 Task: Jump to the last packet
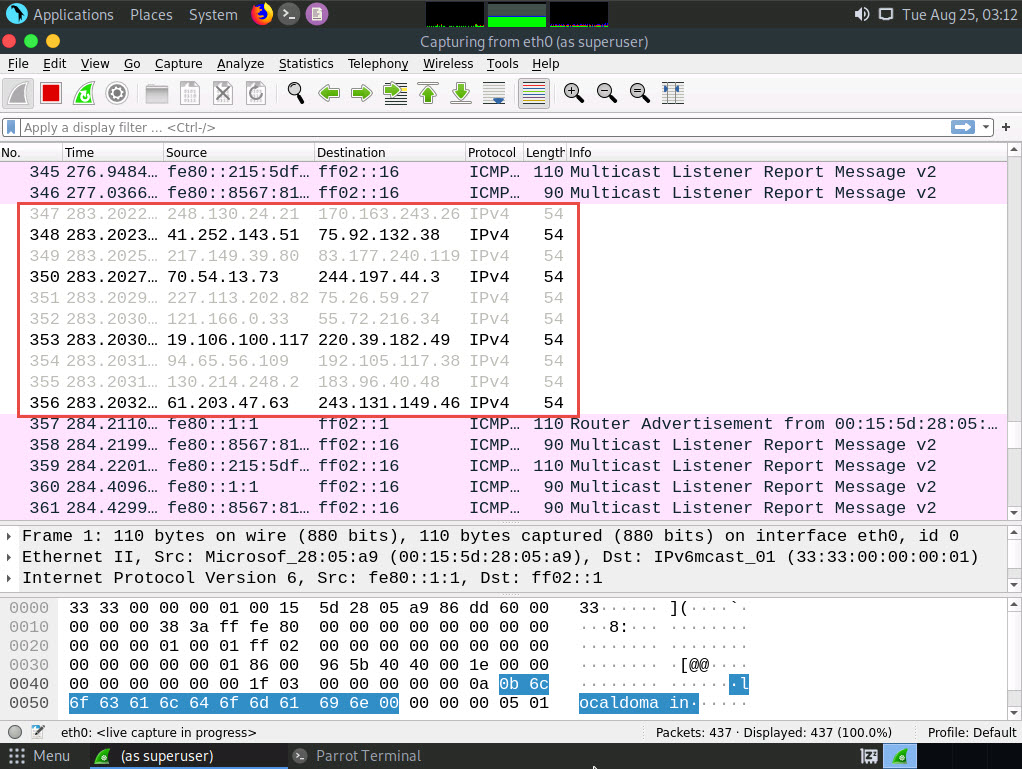[x=461, y=94]
